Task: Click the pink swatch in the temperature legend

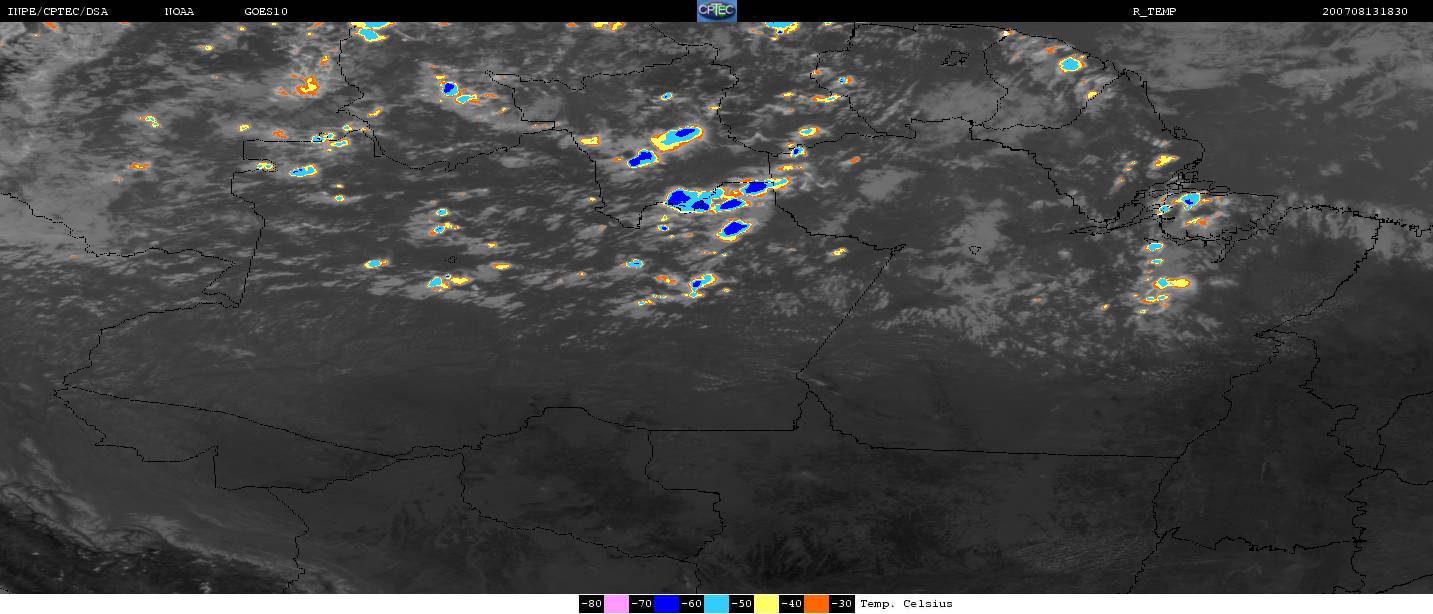Action: [616, 604]
